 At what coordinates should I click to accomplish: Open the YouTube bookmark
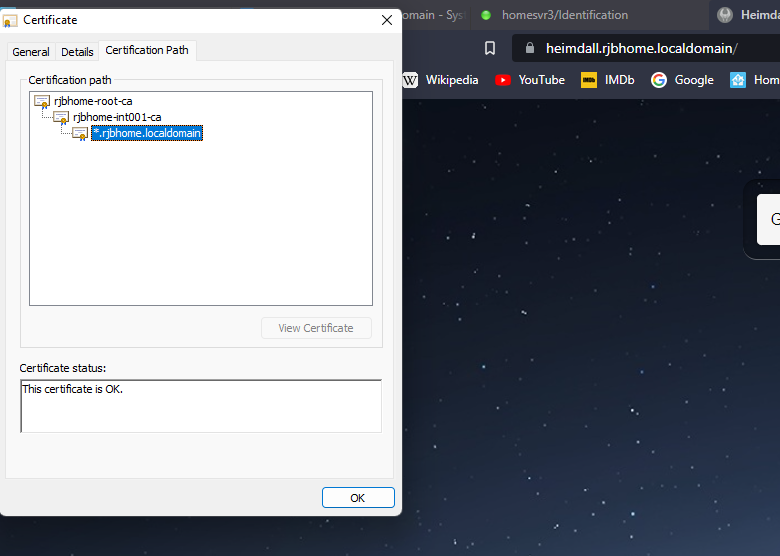[x=530, y=80]
